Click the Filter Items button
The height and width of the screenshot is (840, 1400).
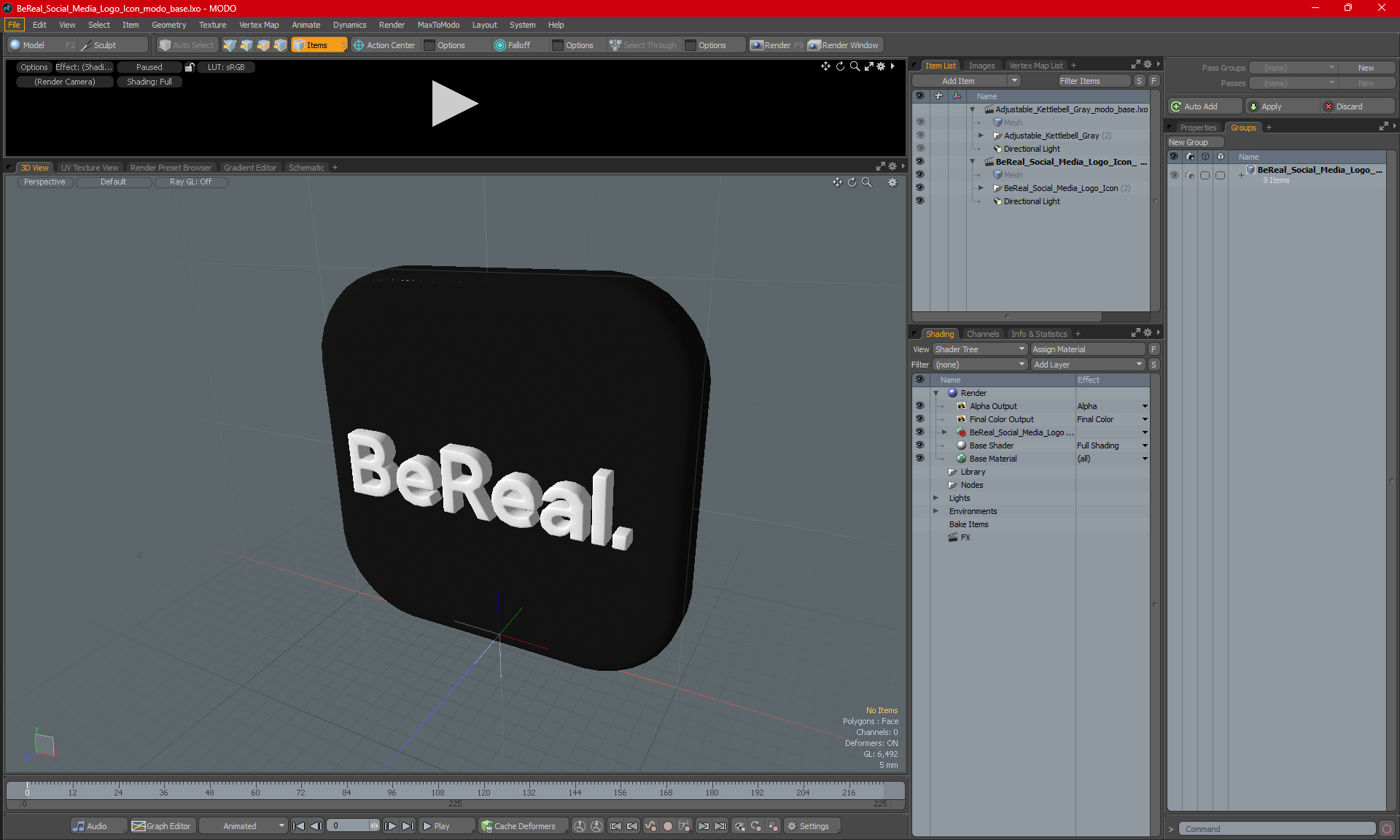tap(1094, 81)
